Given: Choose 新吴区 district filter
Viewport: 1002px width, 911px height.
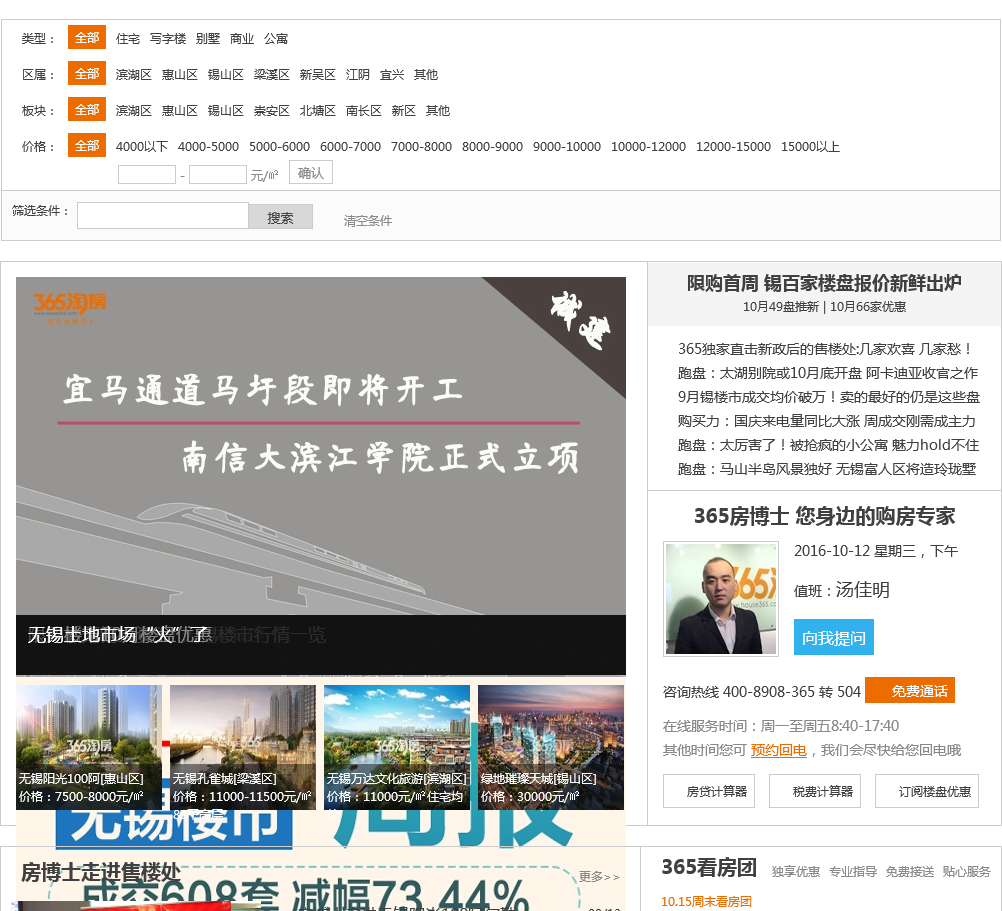Looking at the screenshot, I should [x=318, y=75].
